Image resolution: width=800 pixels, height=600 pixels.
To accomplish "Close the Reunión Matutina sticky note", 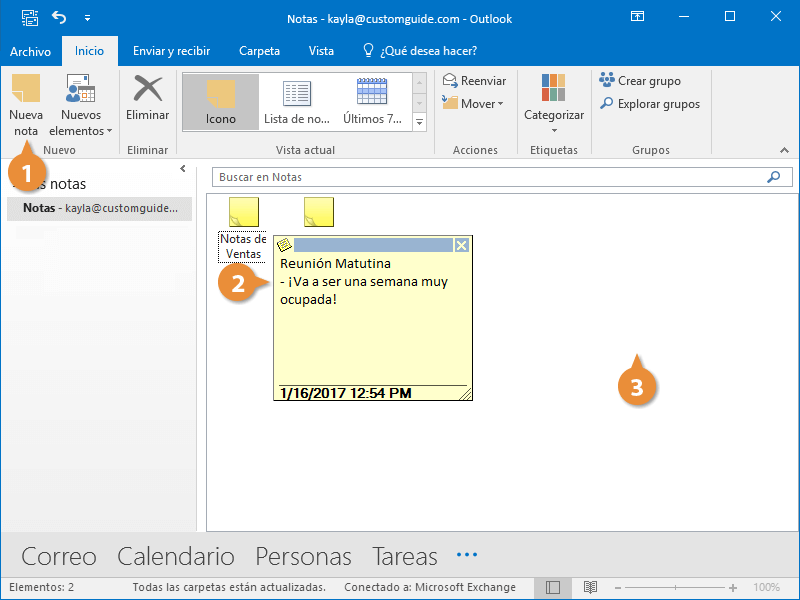I will tap(461, 245).
